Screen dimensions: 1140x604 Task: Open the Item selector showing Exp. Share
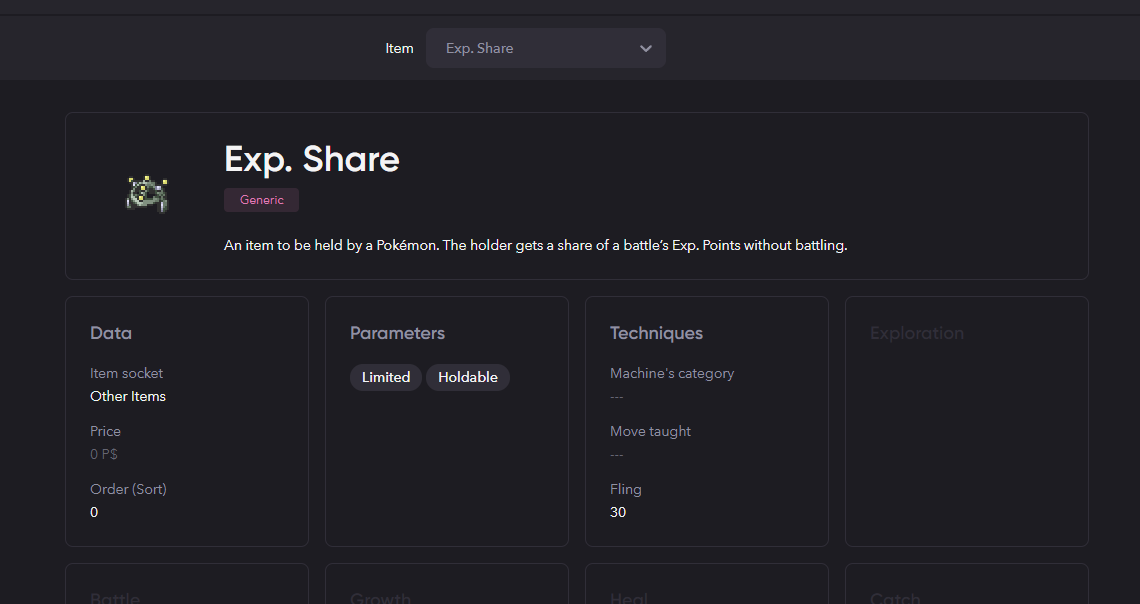tap(545, 48)
